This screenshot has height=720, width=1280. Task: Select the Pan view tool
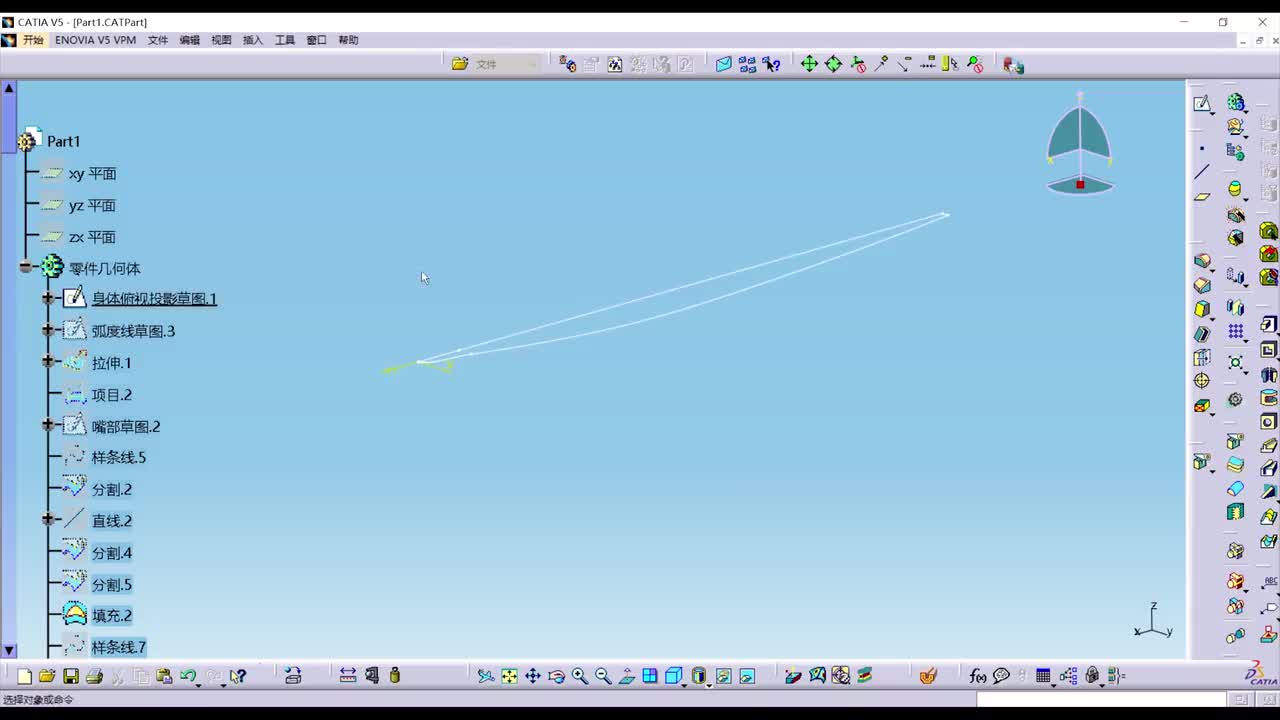tap(533, 676)
